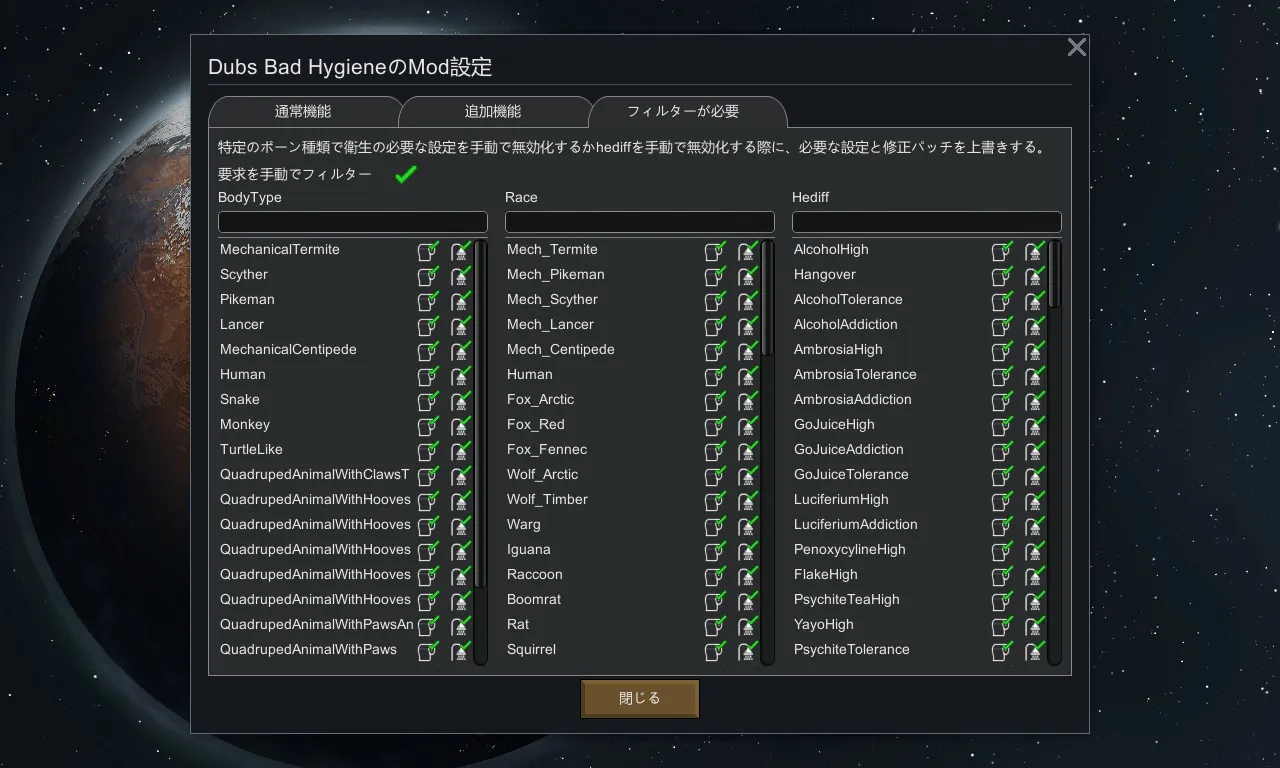Switch to the 通常機能 tab

click(303, 112)
